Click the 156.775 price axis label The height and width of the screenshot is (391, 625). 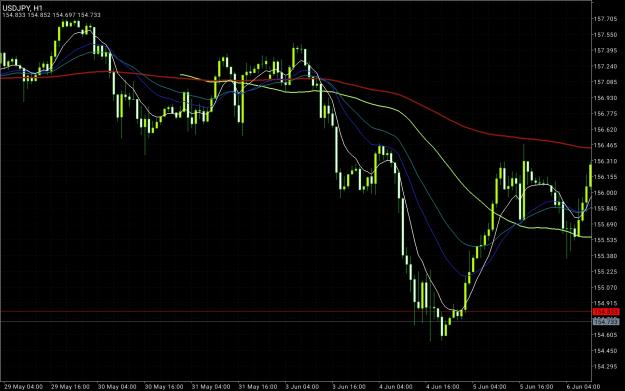(x=605, y=114)
